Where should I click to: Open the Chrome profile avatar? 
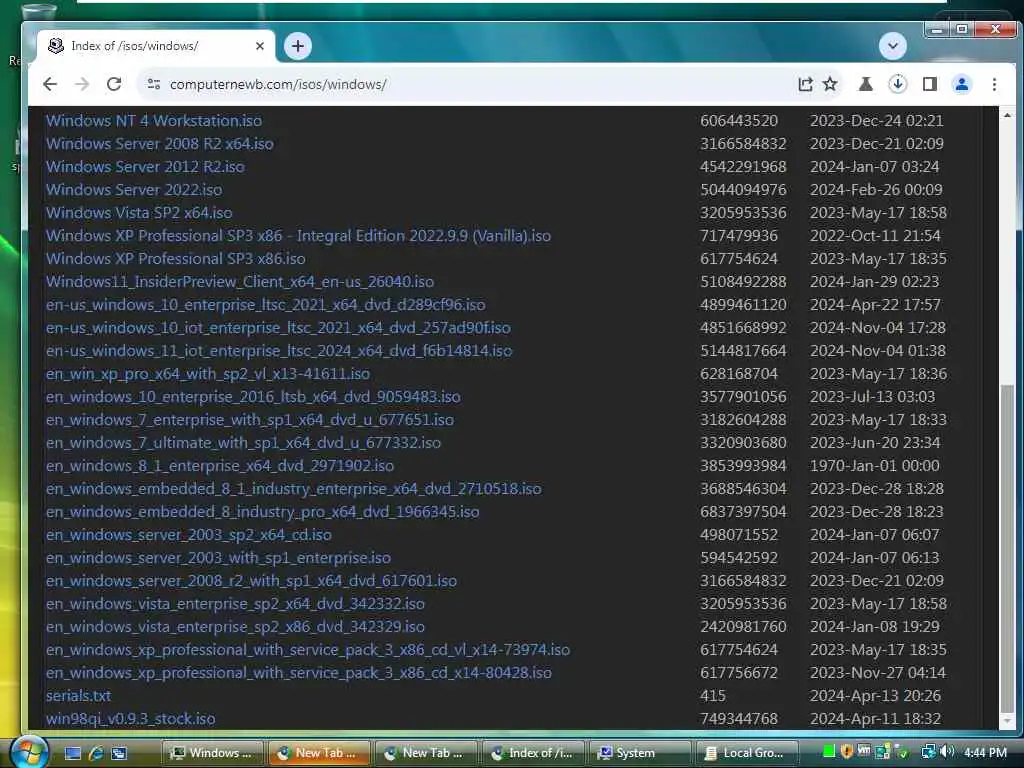(961, 84)
